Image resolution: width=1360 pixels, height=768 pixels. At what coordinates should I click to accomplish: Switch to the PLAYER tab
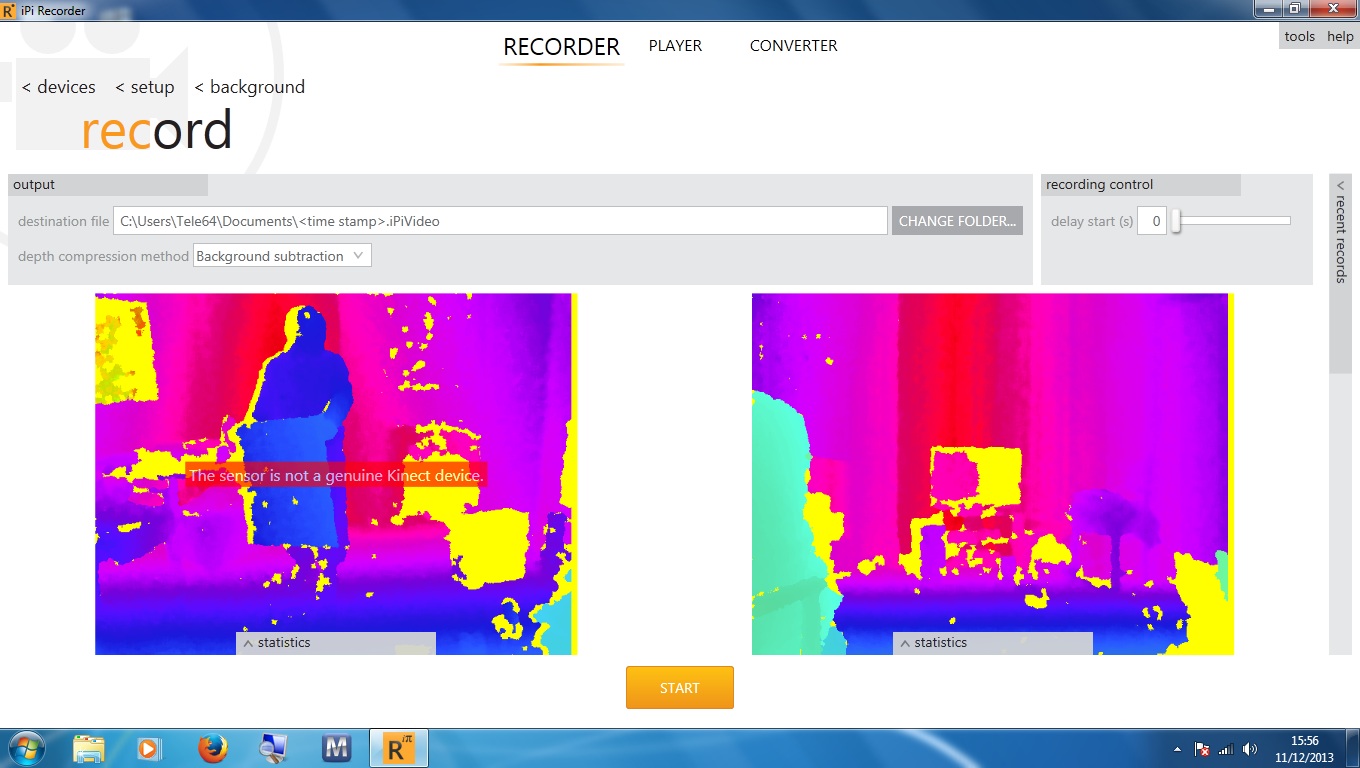coord(675,46)
